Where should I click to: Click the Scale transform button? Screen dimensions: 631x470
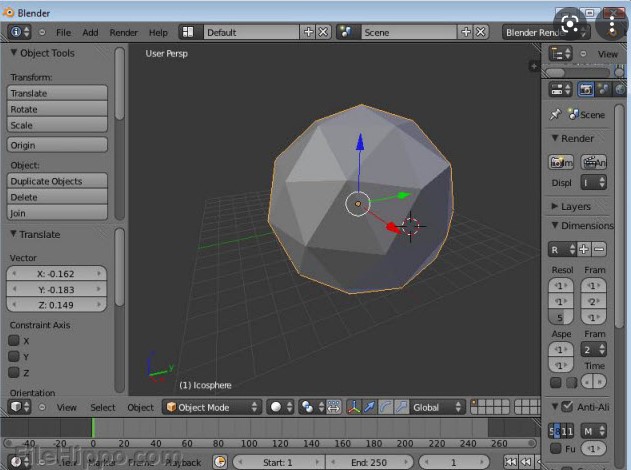point(57,125)
